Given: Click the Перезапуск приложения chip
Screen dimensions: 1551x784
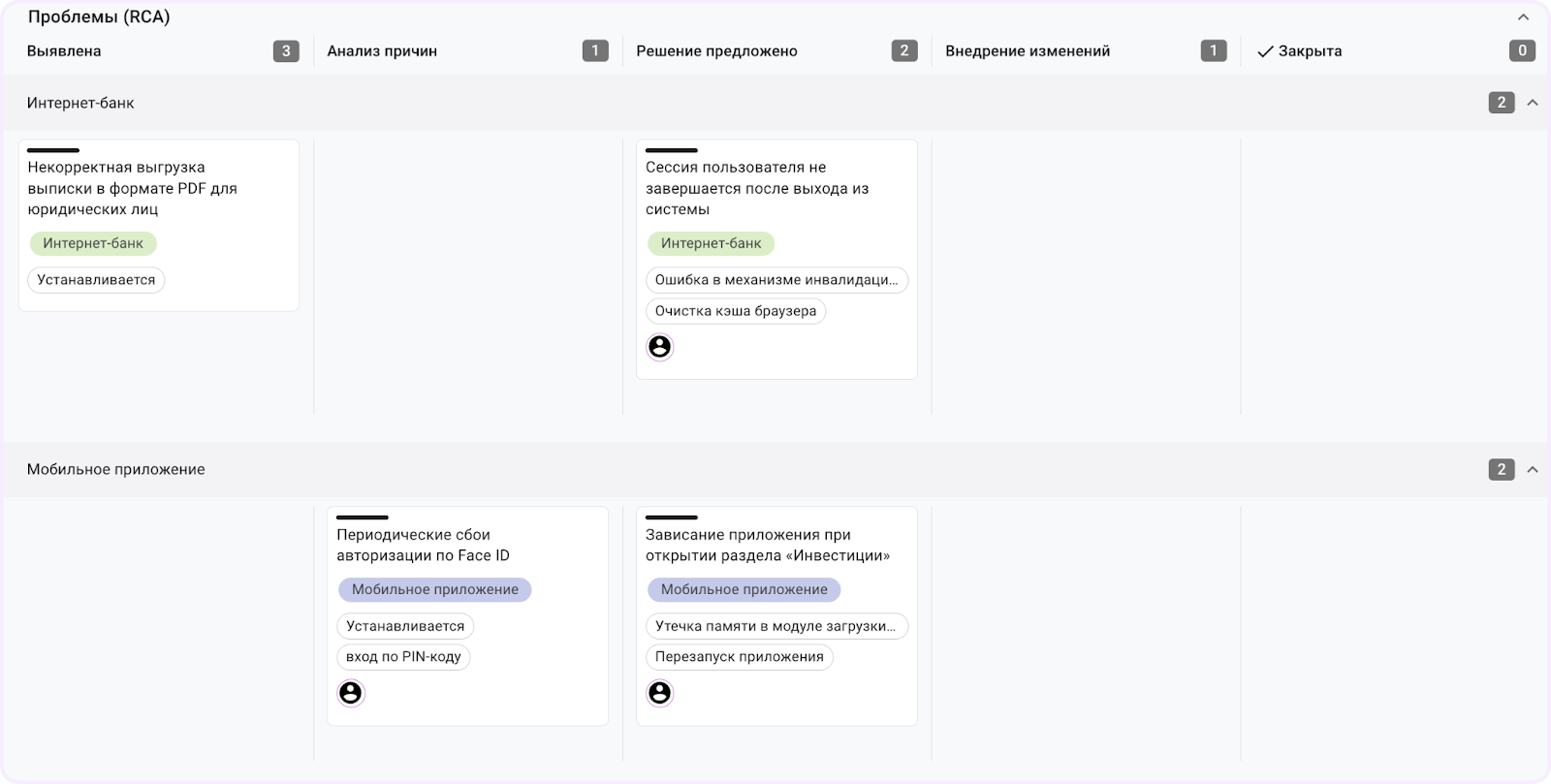Looking at the screenshot, I should (739, 656).
